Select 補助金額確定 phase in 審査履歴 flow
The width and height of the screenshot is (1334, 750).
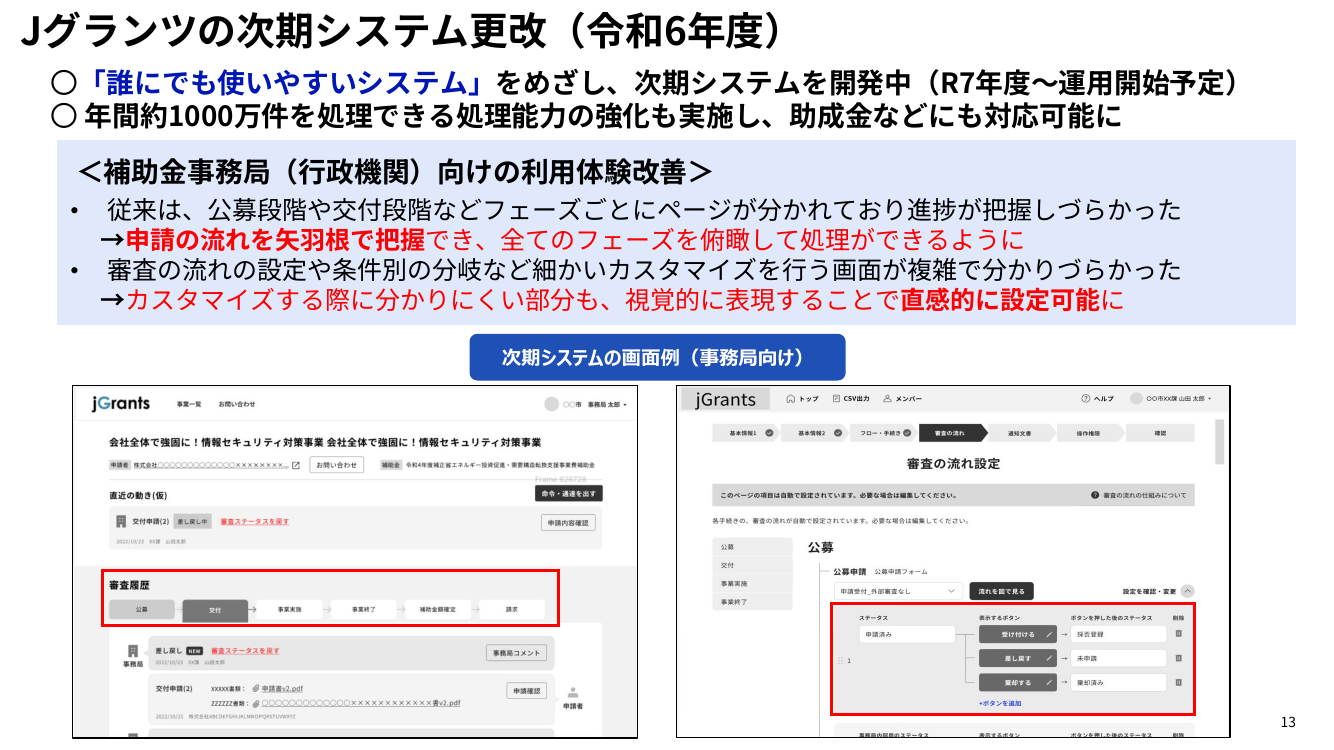pyautogui.click(x=437, y=608)
